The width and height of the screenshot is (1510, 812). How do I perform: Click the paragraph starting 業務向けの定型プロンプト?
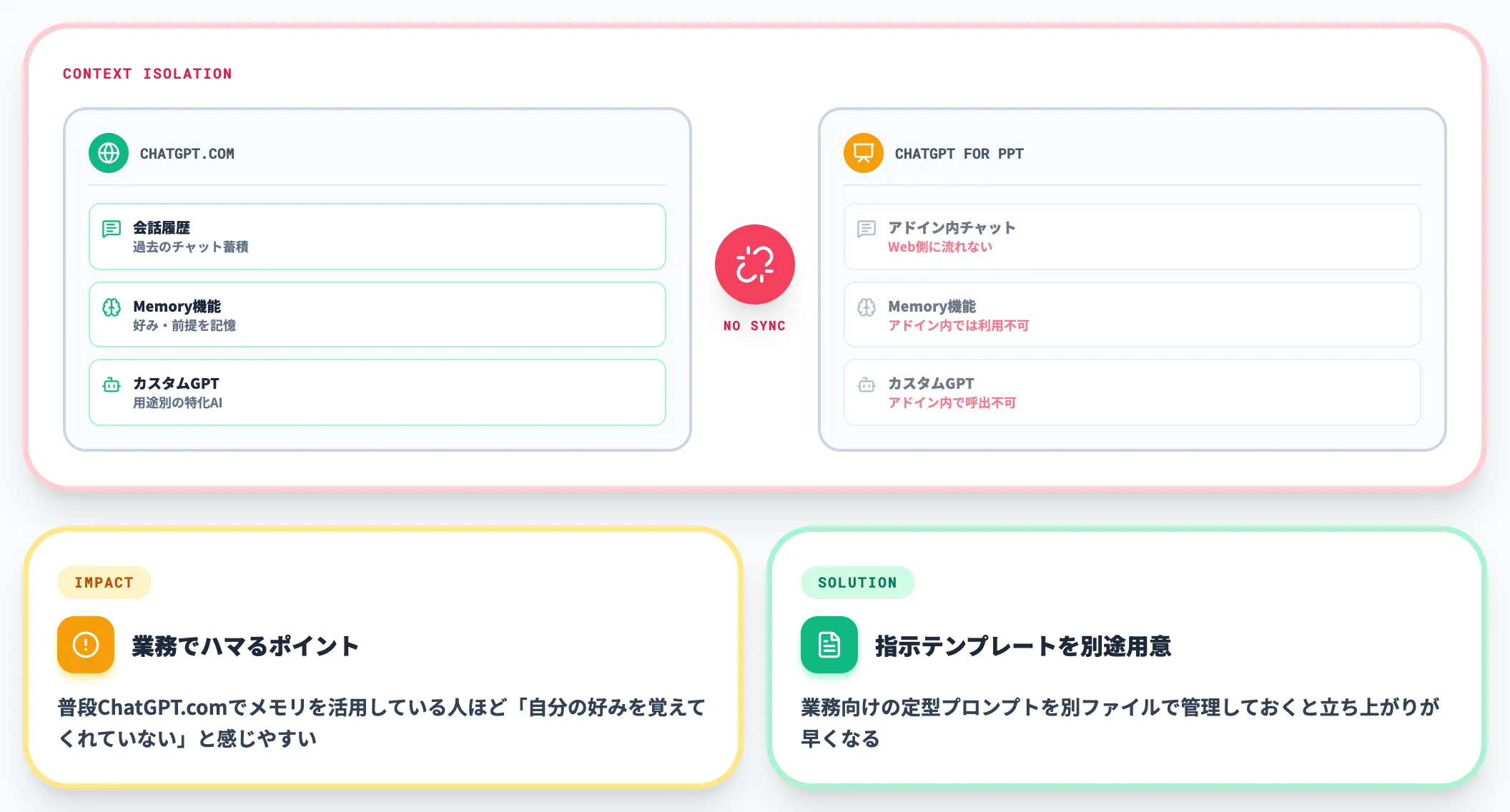click(1120, 723)
